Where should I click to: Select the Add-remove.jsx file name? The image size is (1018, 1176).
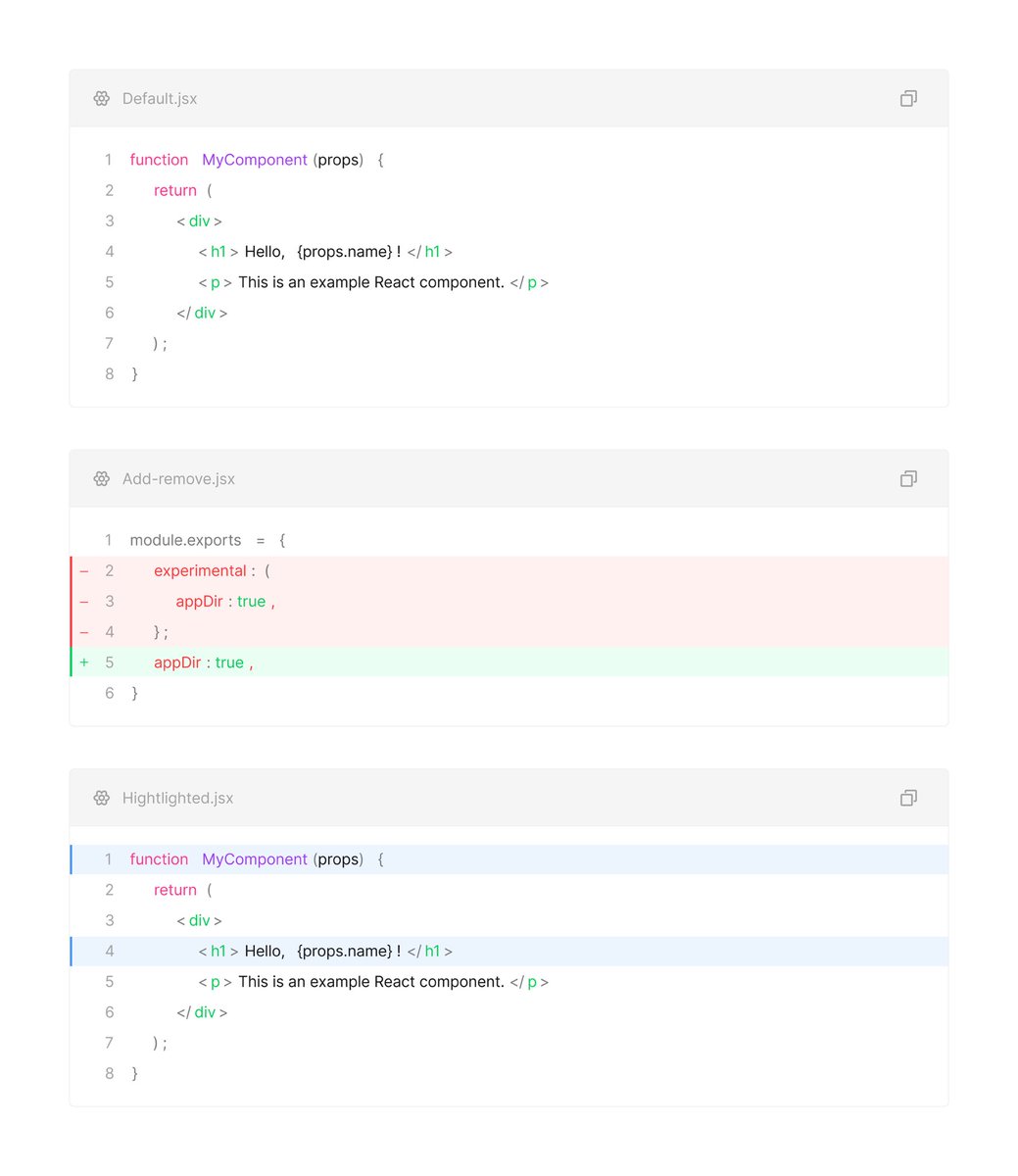pyautogui.click(x=178, y=479)
